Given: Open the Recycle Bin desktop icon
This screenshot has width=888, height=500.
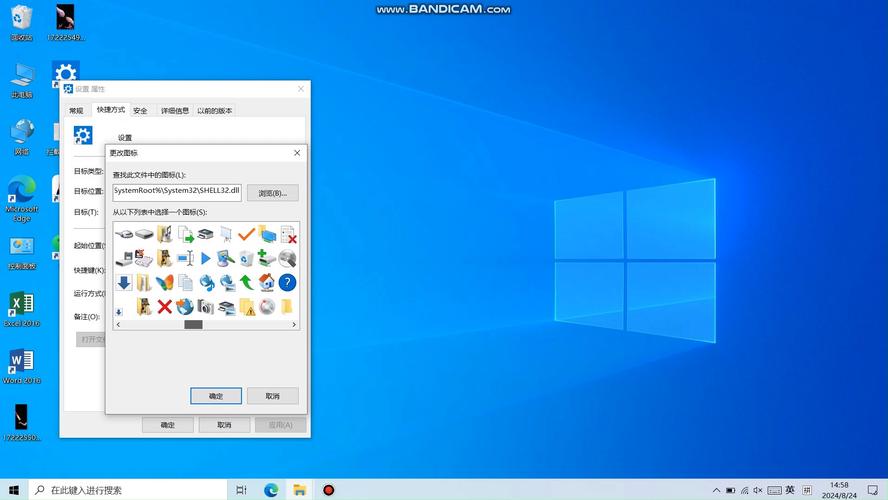Looking at the screenshot, I should pos(22,23).
